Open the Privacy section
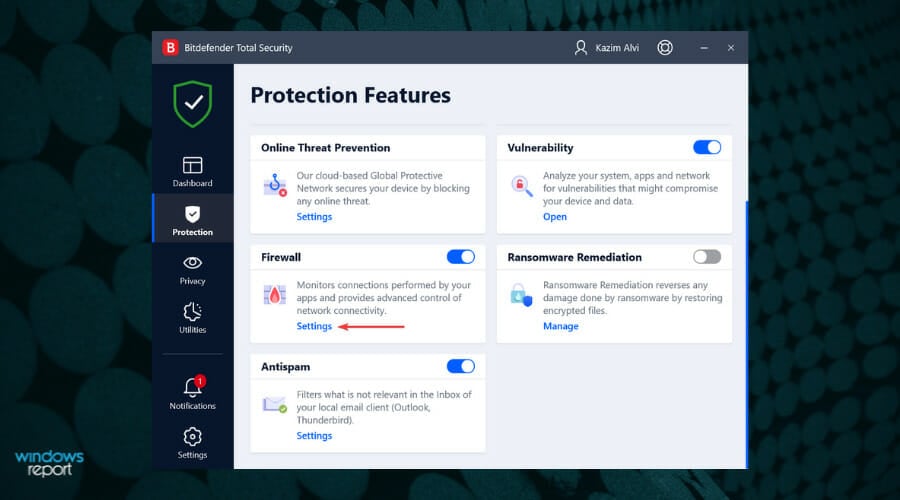This screenshot has height=500, width=900. point(192,270)
